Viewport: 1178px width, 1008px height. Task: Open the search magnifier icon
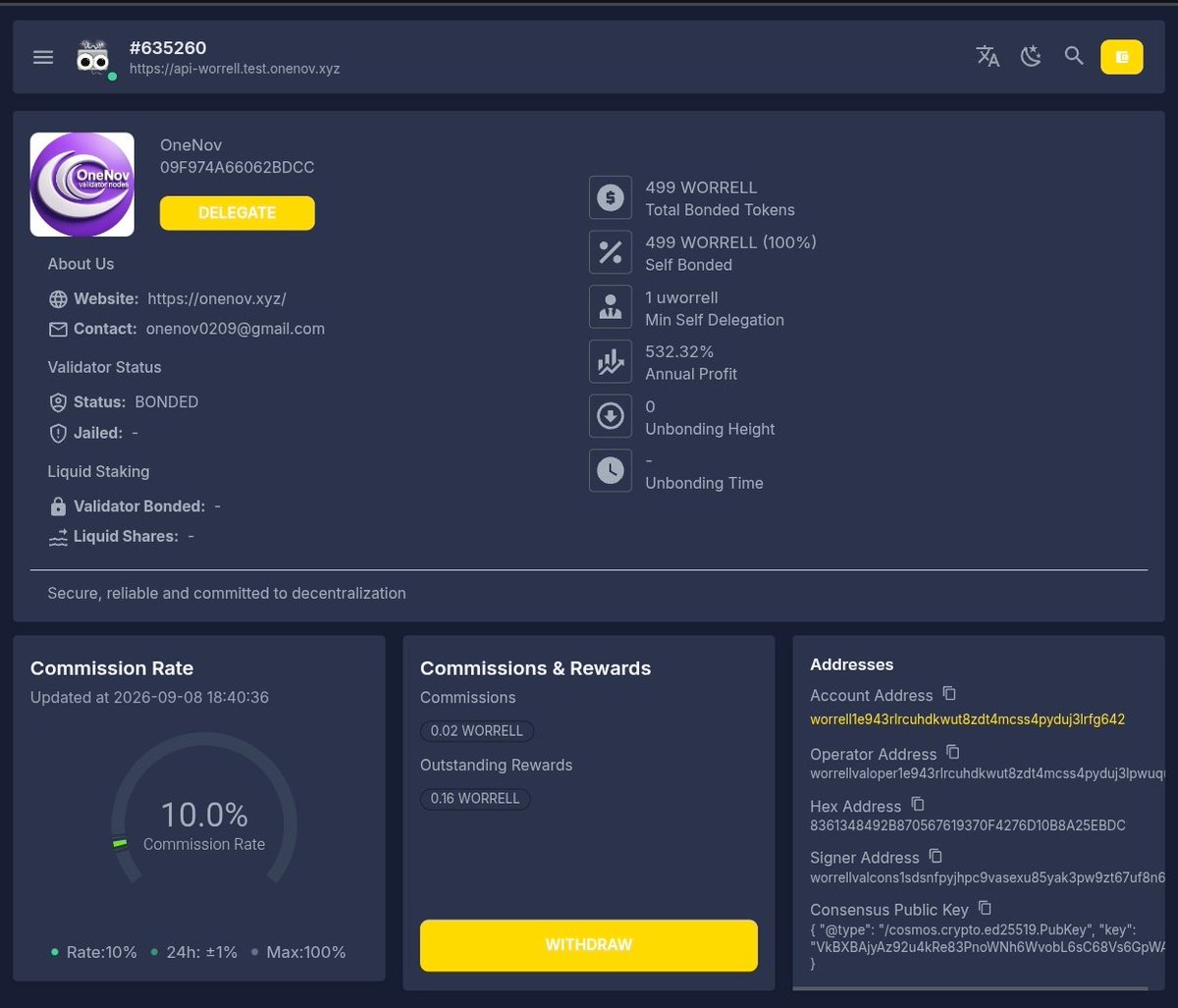click(1074, 56)
